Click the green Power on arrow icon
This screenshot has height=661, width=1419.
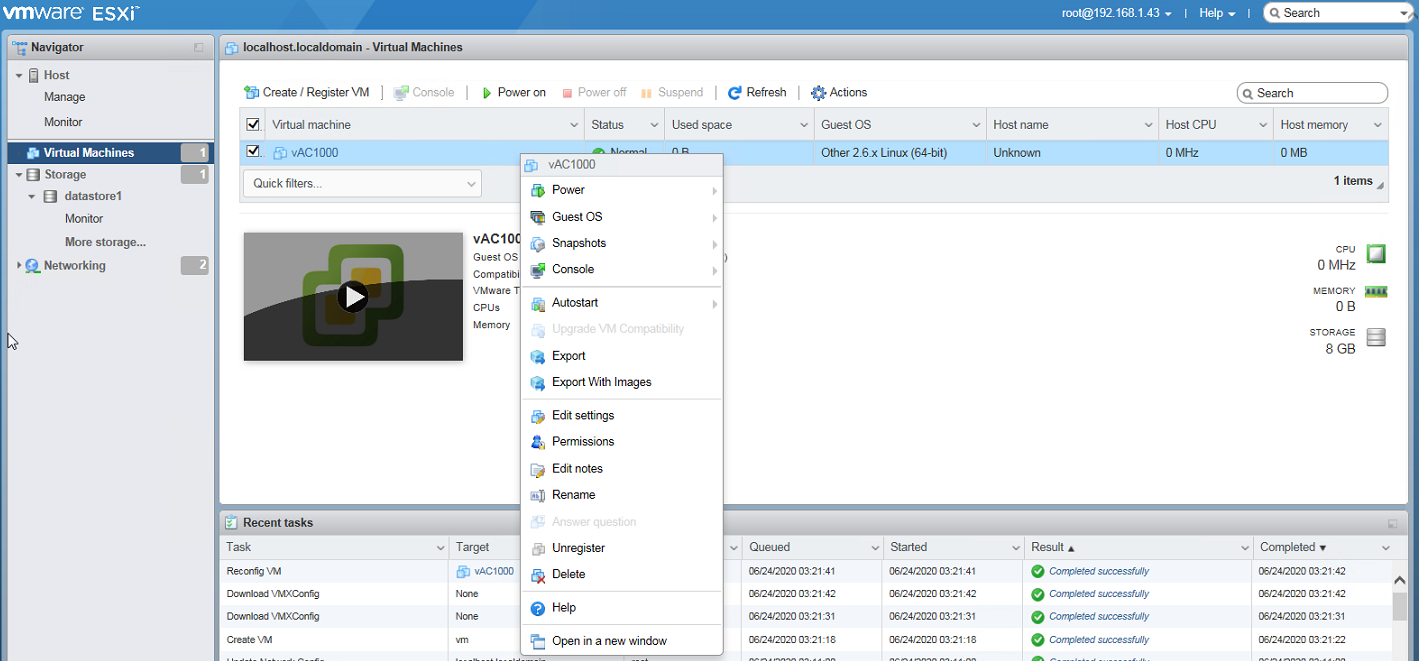[x=487, y=93]
